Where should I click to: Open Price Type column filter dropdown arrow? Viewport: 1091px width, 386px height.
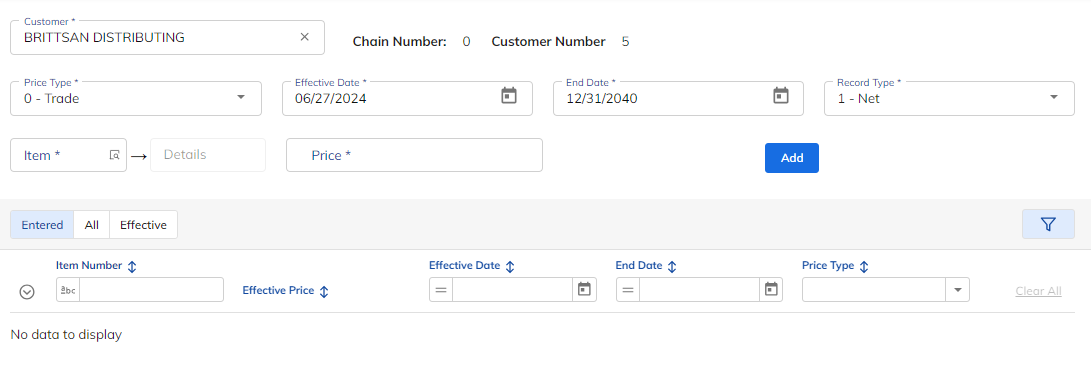click(957, 290)
